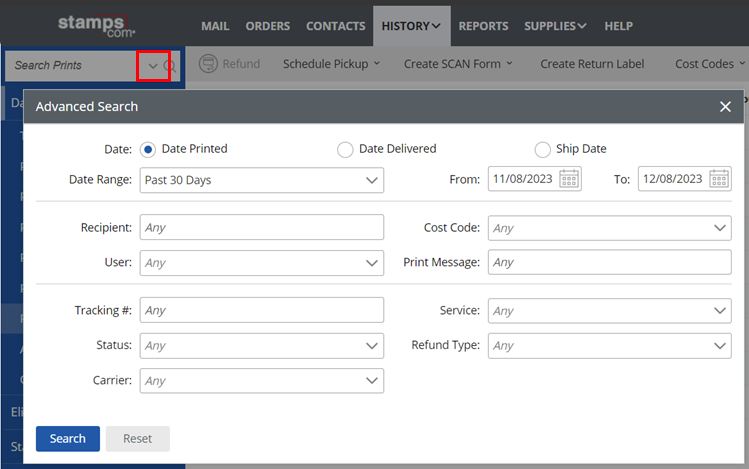The image size is (749, 469).
Task: Click the Refund printer icon
Action: (209, 64)
